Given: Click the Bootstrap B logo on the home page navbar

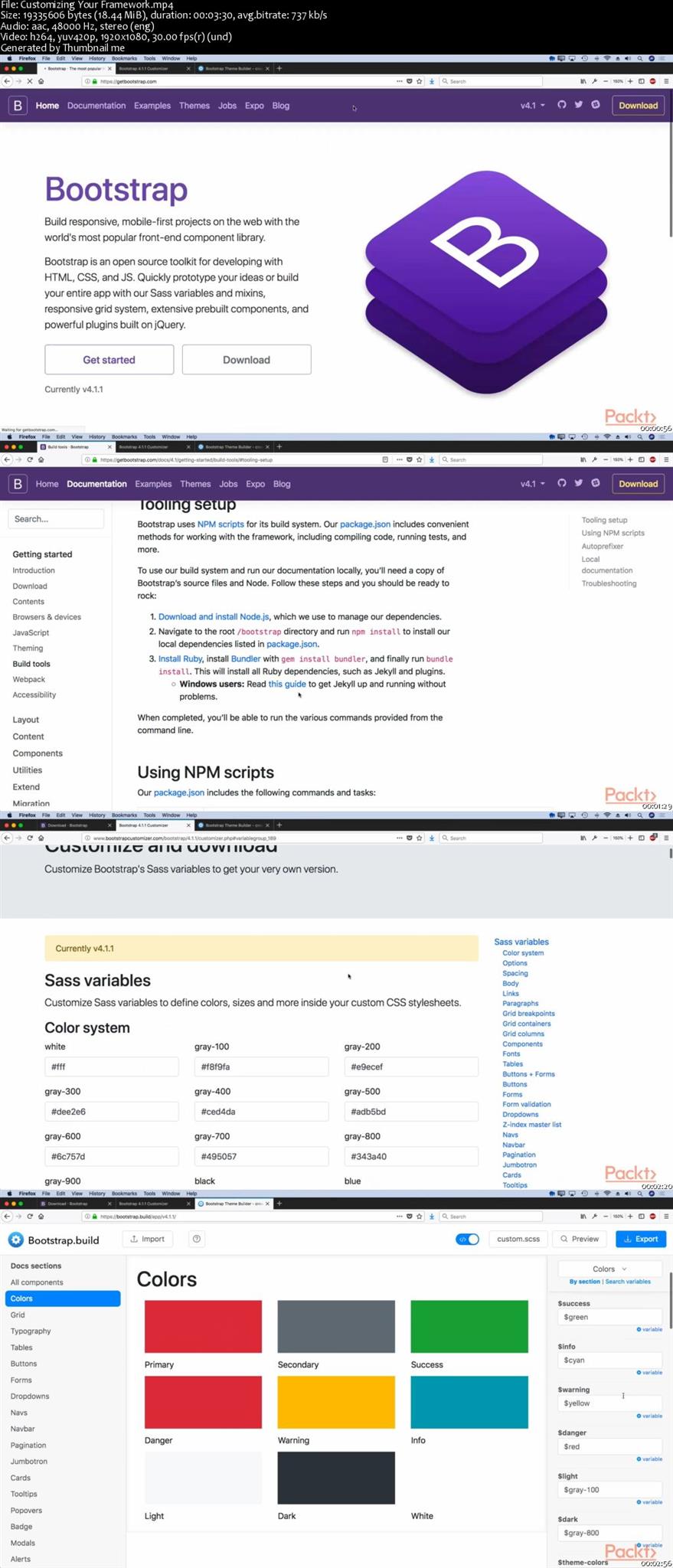Looking at the screenshot, I should coord(18,106).
